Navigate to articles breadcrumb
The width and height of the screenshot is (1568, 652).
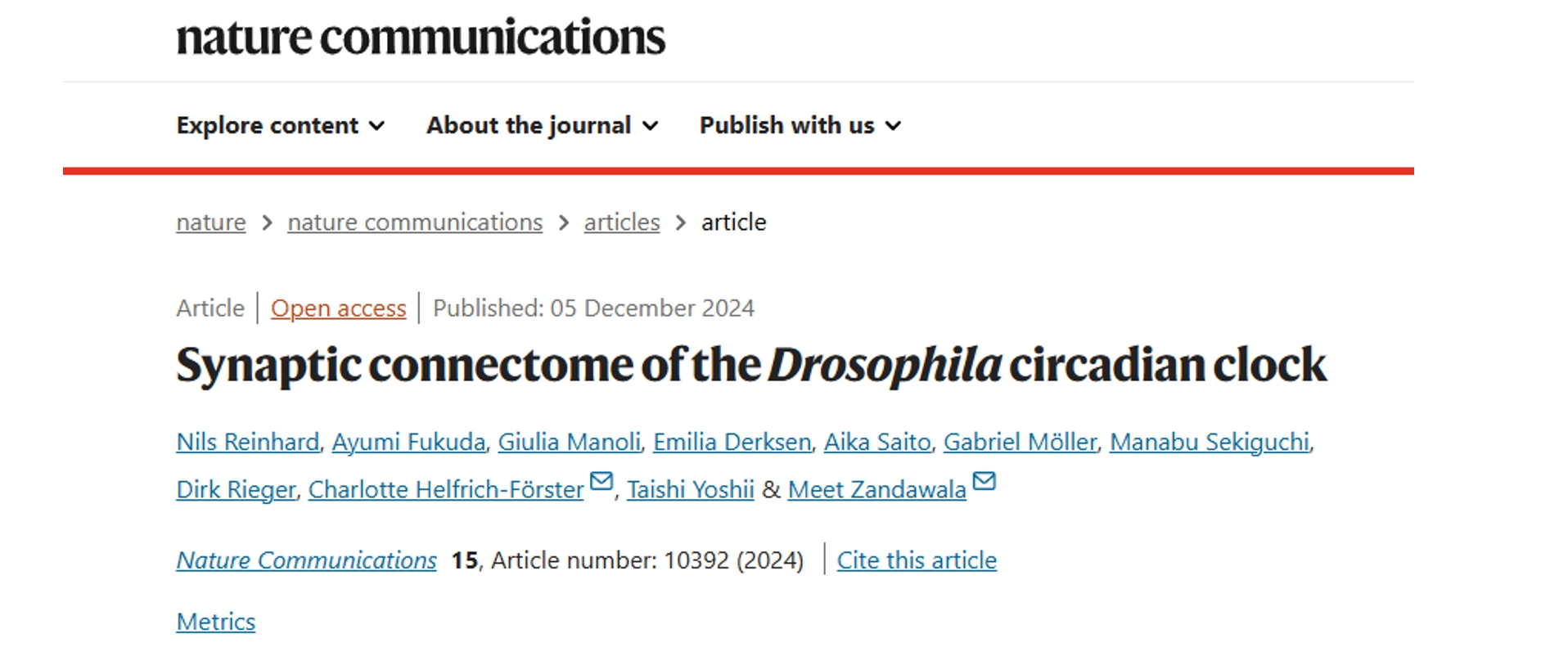pyautogui.click(x=622, y=223)
